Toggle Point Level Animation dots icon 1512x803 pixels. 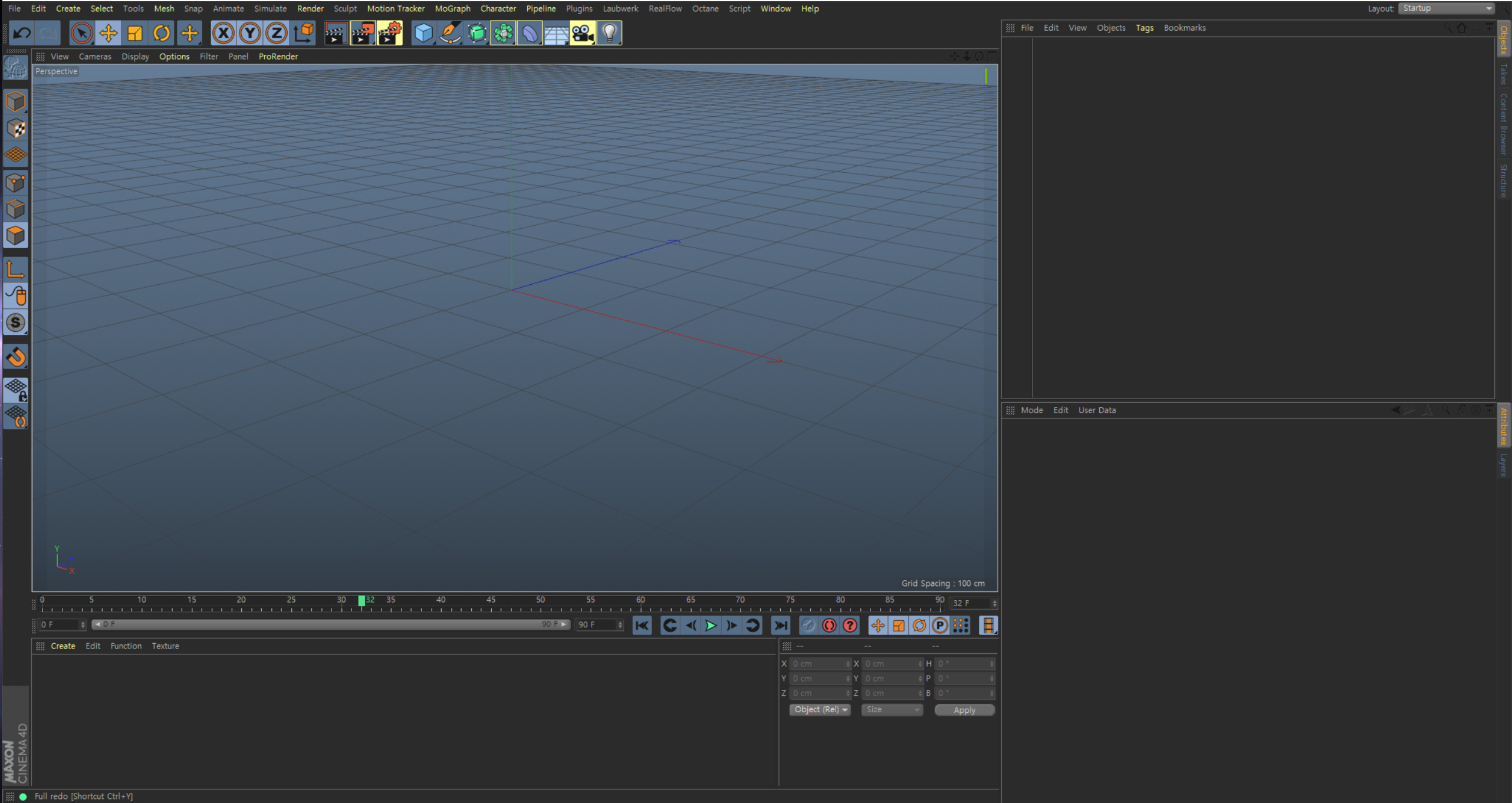961,626
